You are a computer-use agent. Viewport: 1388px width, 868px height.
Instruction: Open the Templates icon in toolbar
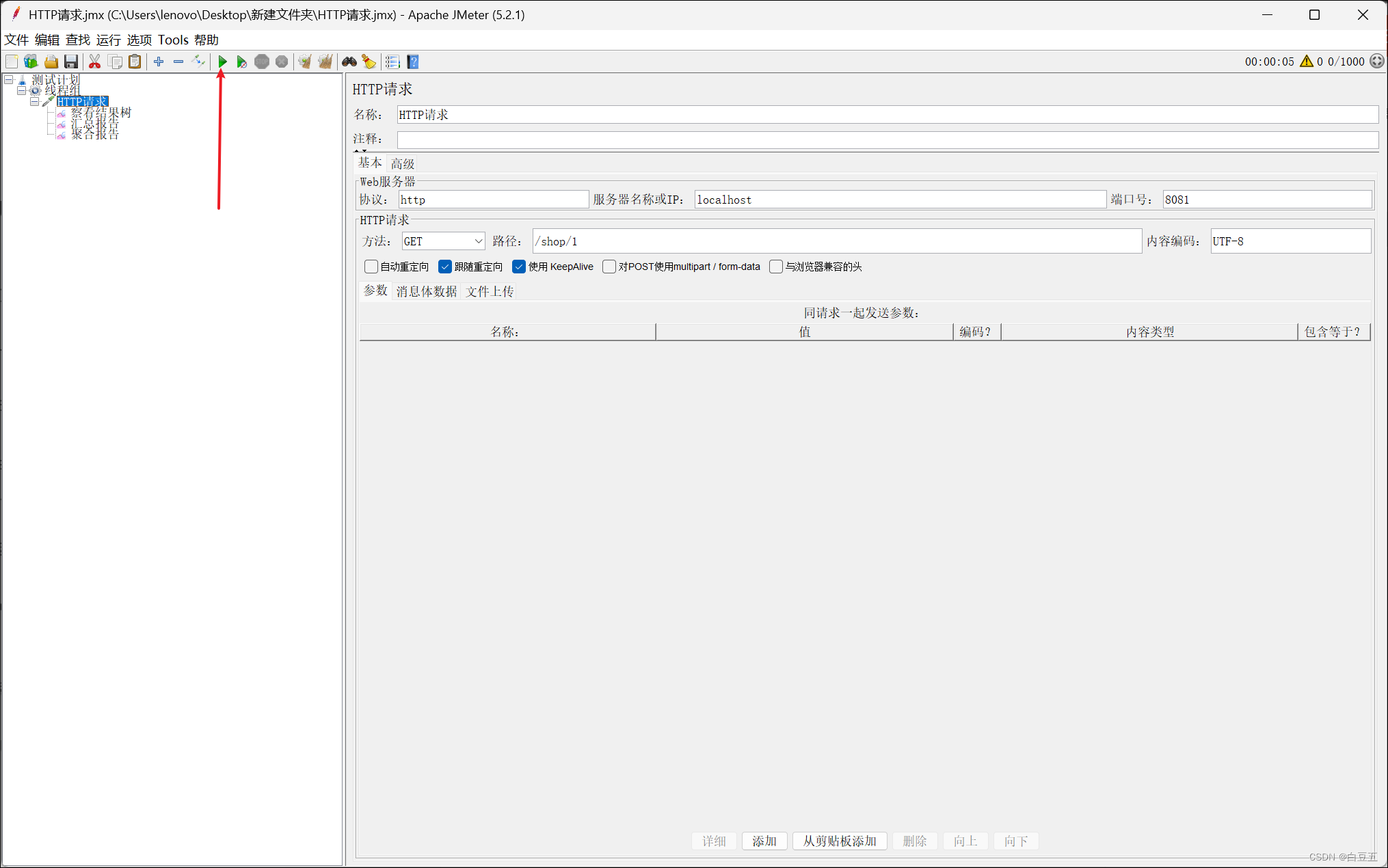31,62
